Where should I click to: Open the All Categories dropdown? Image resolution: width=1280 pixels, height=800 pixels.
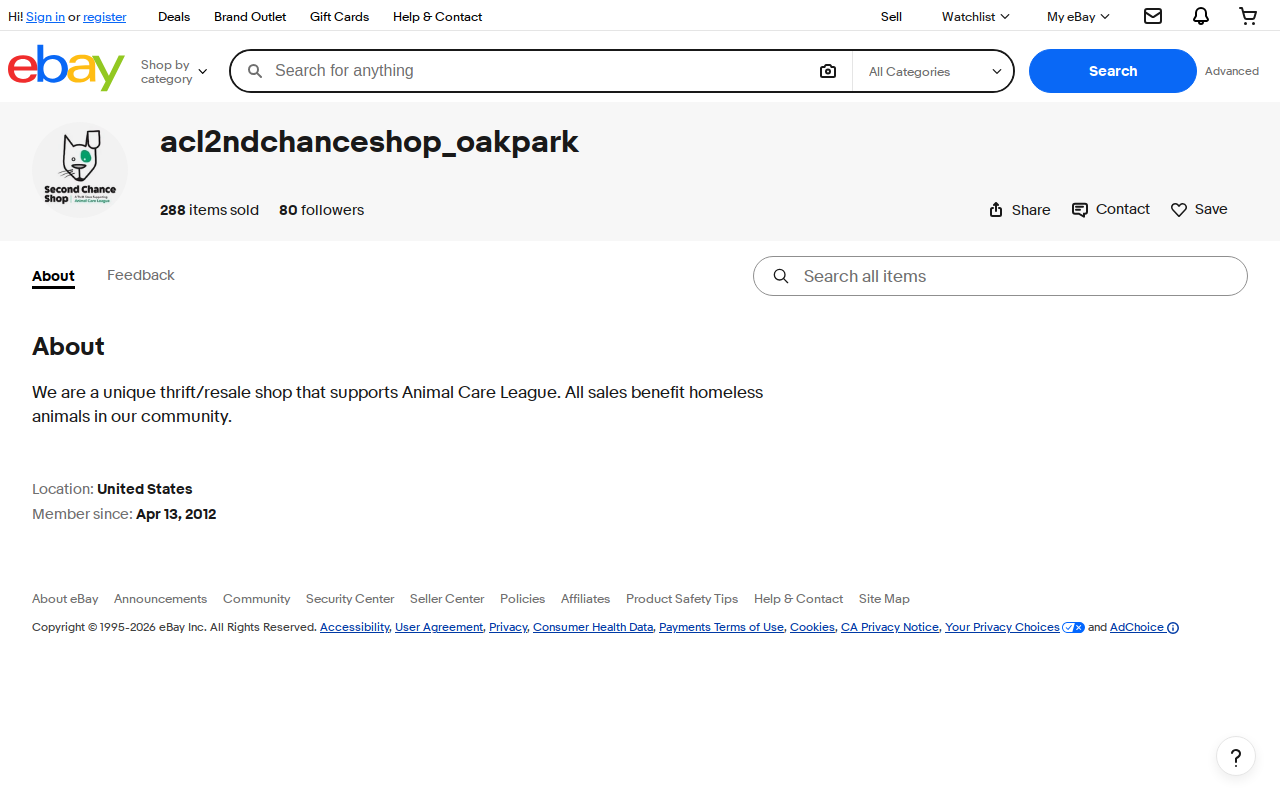(933, 71)
